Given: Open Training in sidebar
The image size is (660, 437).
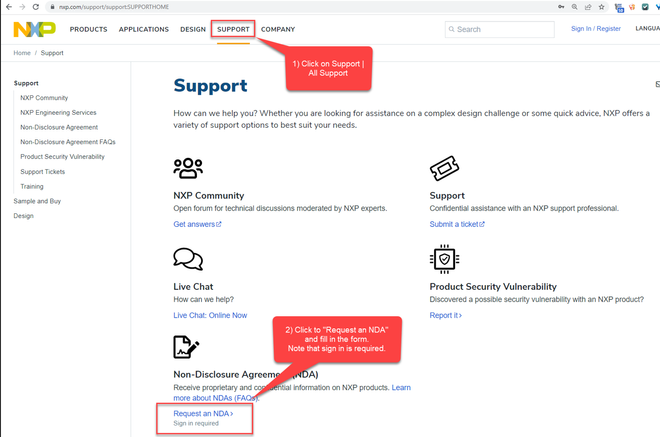Looking at the screenshot, I should [x=32, y=187].
